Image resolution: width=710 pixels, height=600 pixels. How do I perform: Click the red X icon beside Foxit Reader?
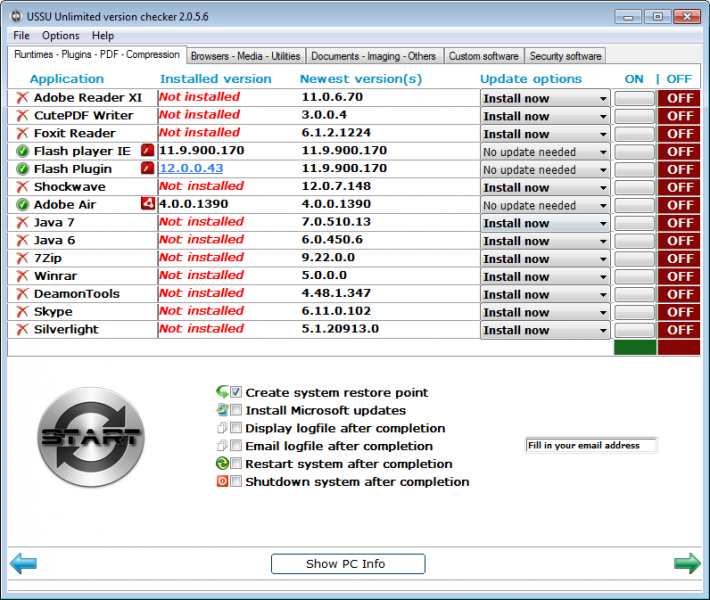click(22, 133)
